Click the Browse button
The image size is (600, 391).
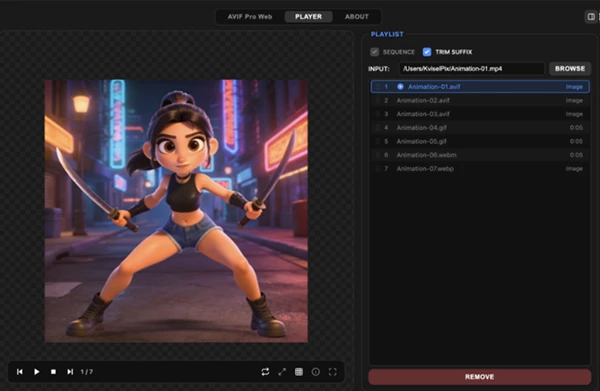coord(570,68)
